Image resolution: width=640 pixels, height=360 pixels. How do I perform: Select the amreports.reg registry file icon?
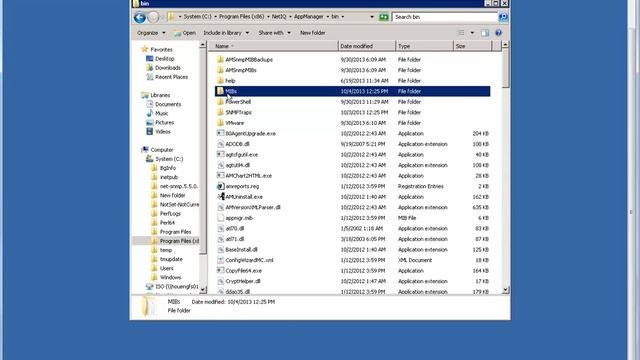coord(220,186)
